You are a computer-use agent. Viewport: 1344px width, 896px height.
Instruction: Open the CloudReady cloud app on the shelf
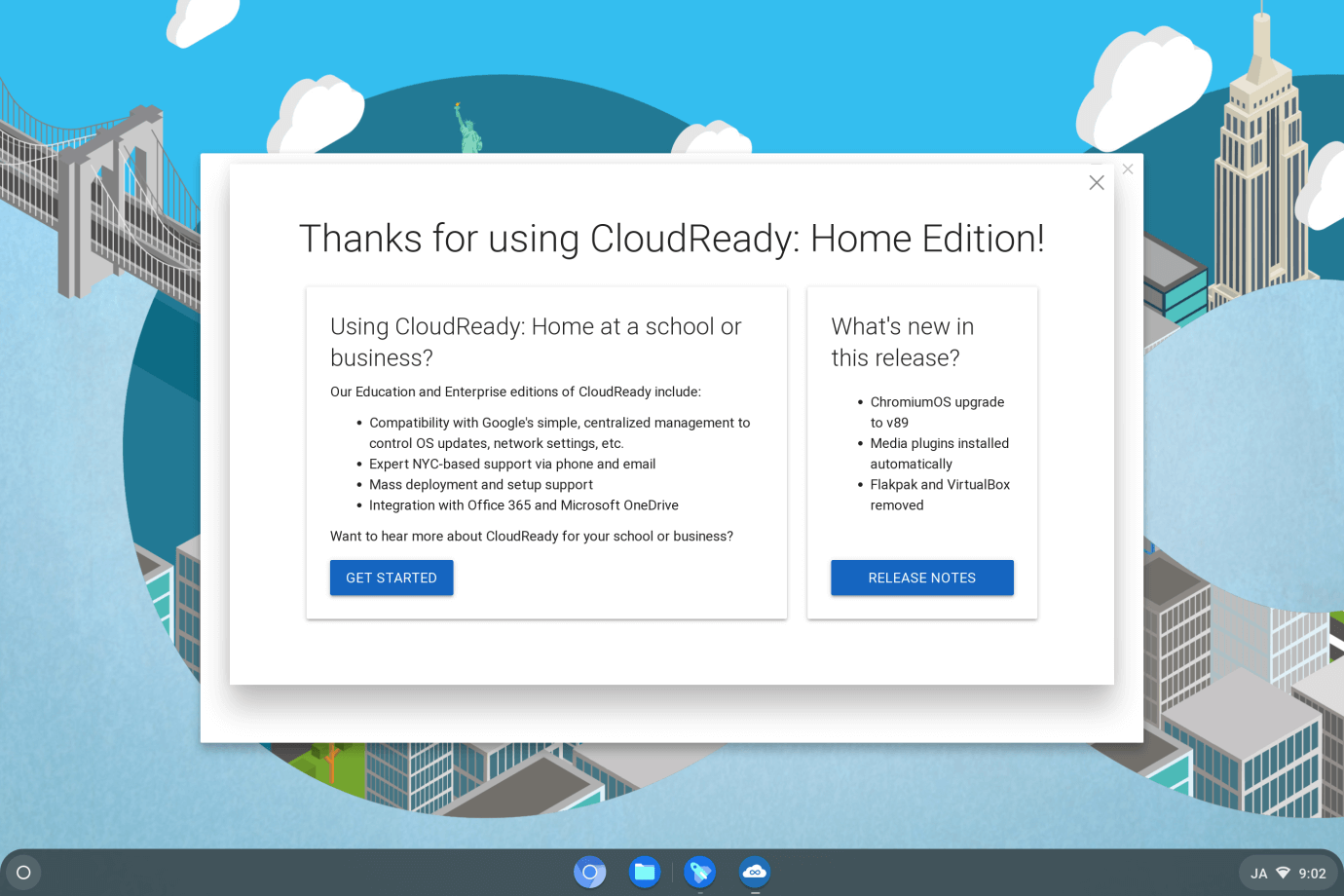click(755, 872)
